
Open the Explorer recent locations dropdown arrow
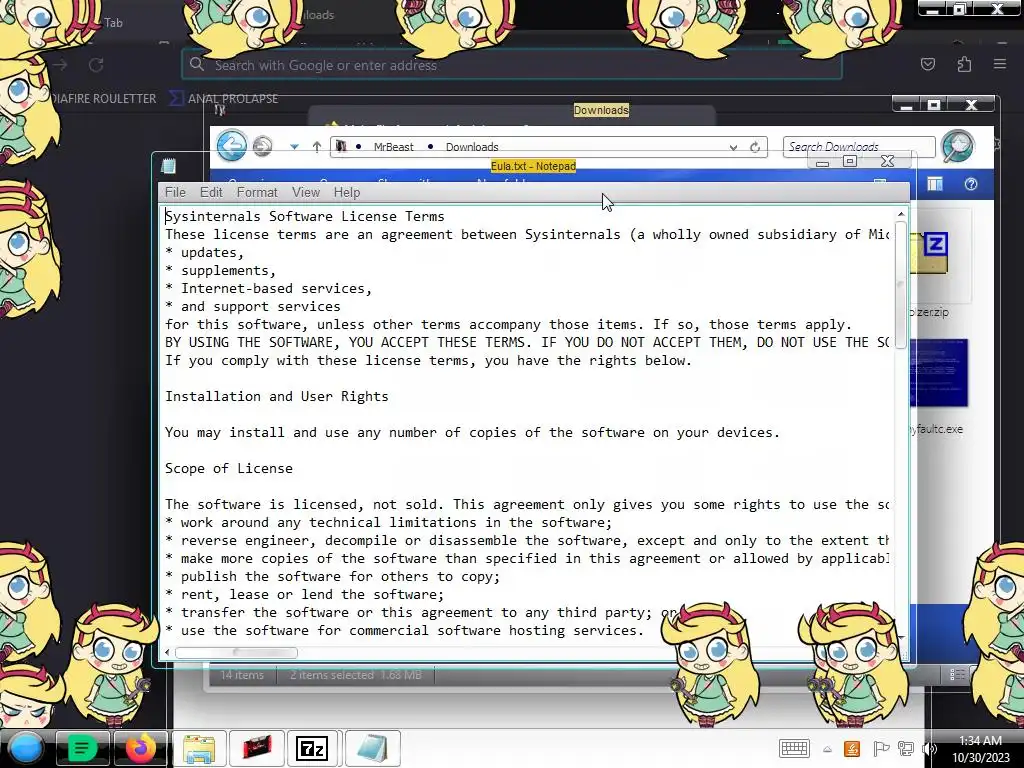pyautogui.click(x=295, y=147)
